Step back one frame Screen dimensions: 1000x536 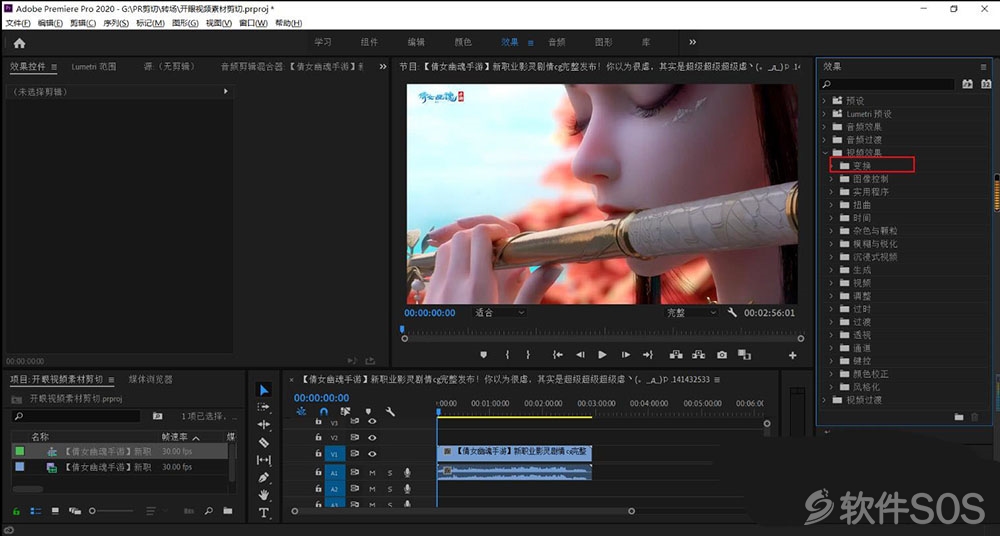click(x=580, y=355)
